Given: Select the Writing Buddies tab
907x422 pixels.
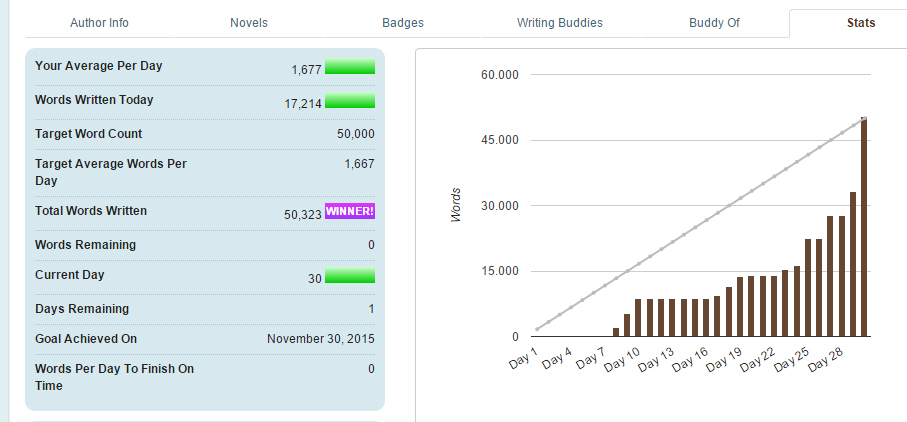Looking at the screenshot, I should coord(560,22).
